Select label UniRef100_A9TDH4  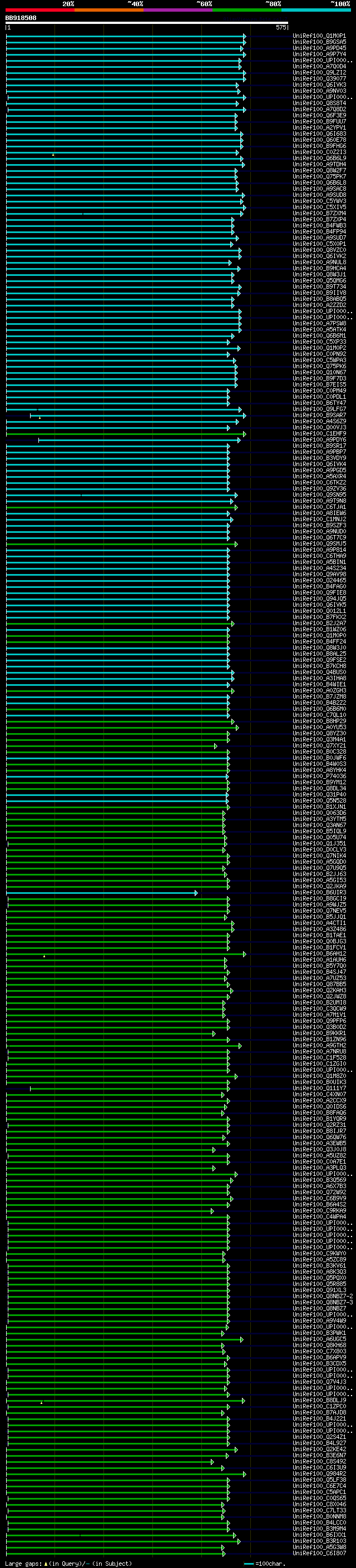click(319, 164)
